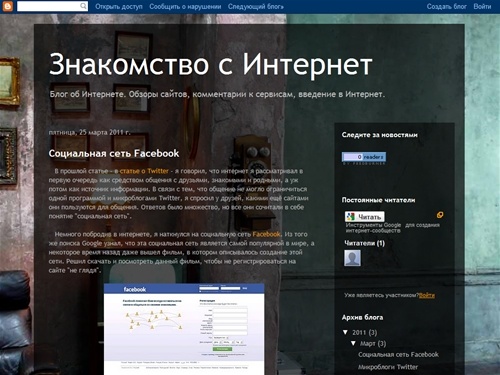The image size is (500, 375).
Task: Open the Facebook screenshot thumbnail
Action: [184, 329]
